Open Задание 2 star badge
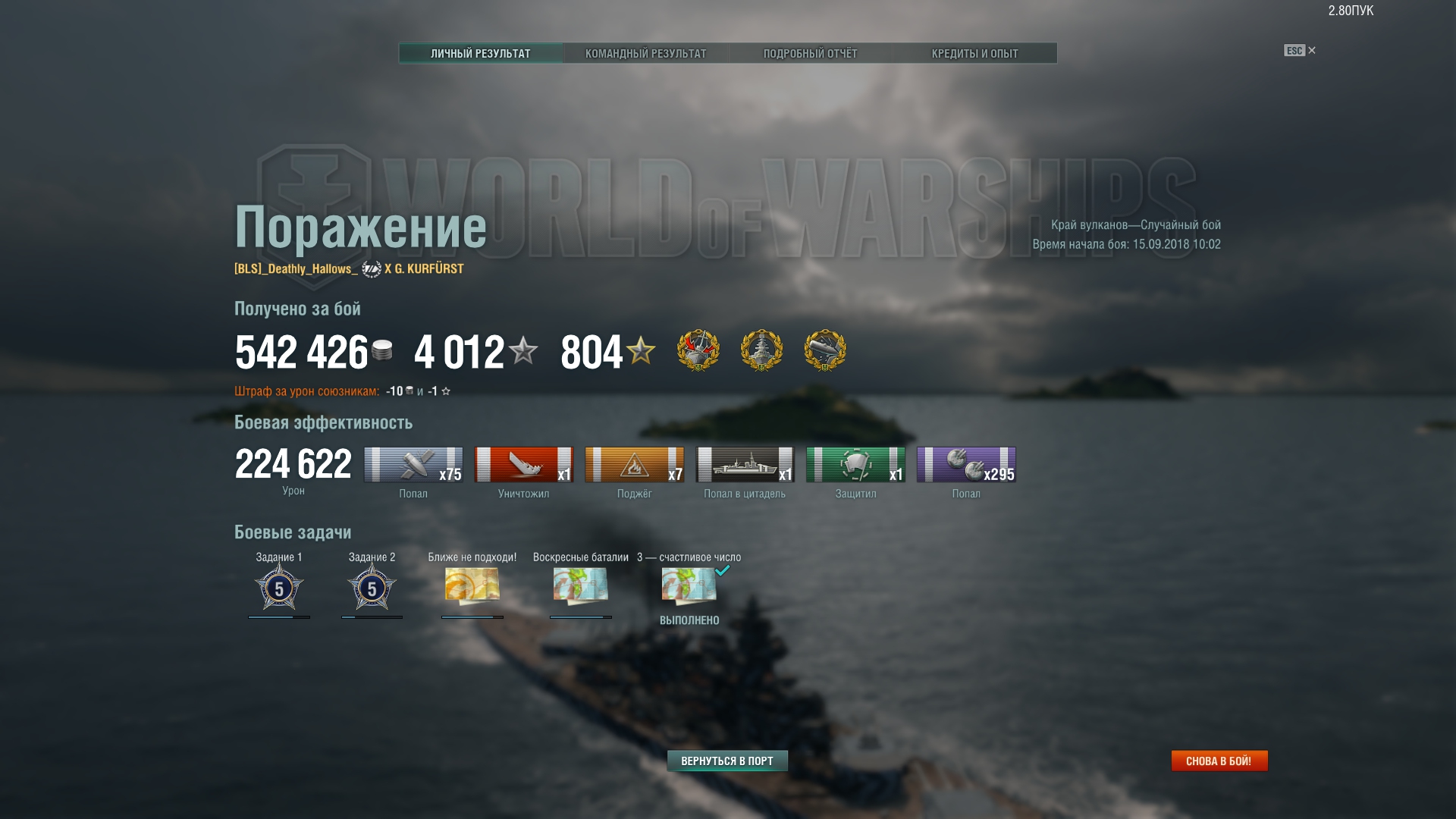Viewport: 1456px width, 819px height. tap(372, 587)
